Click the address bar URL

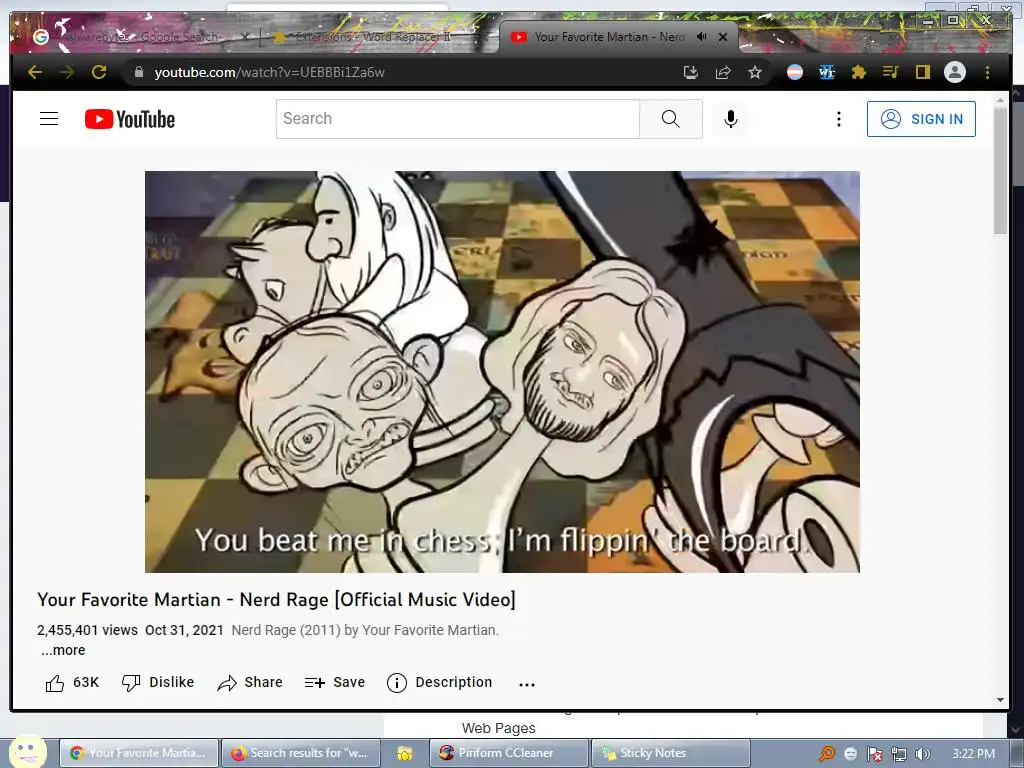point(270,72)
